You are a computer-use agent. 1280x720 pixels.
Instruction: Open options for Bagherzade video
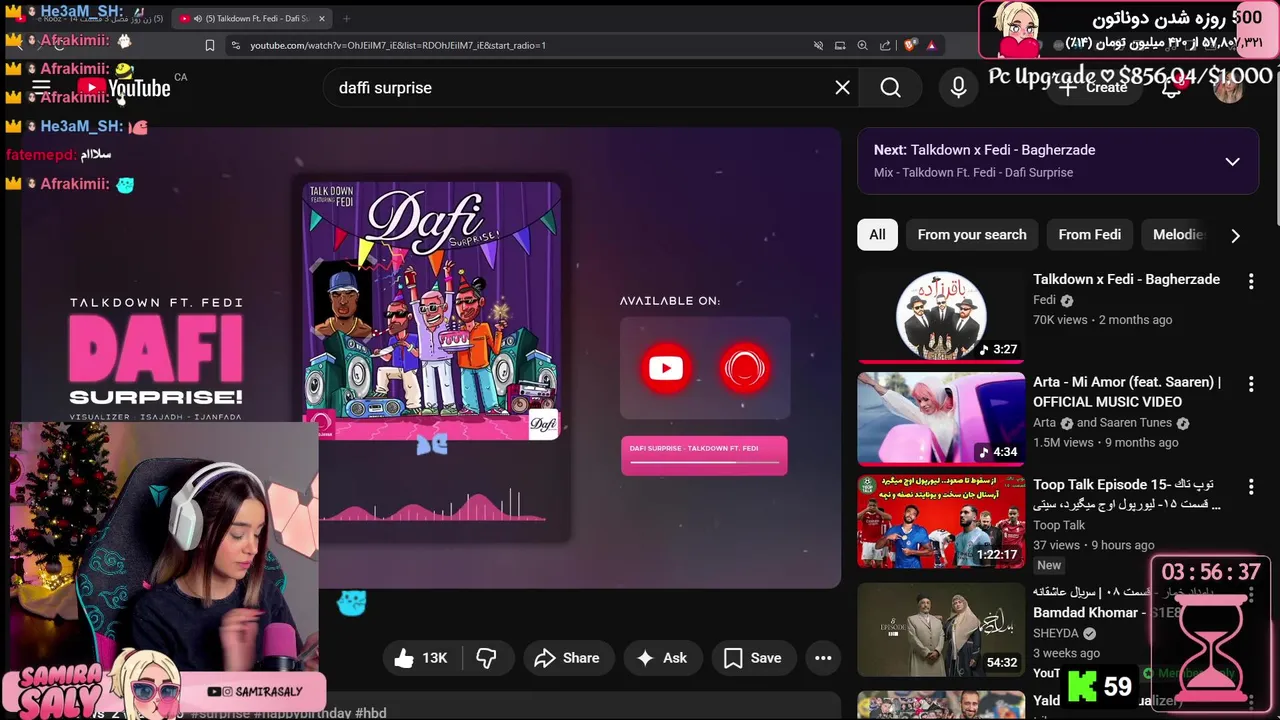1250,282
